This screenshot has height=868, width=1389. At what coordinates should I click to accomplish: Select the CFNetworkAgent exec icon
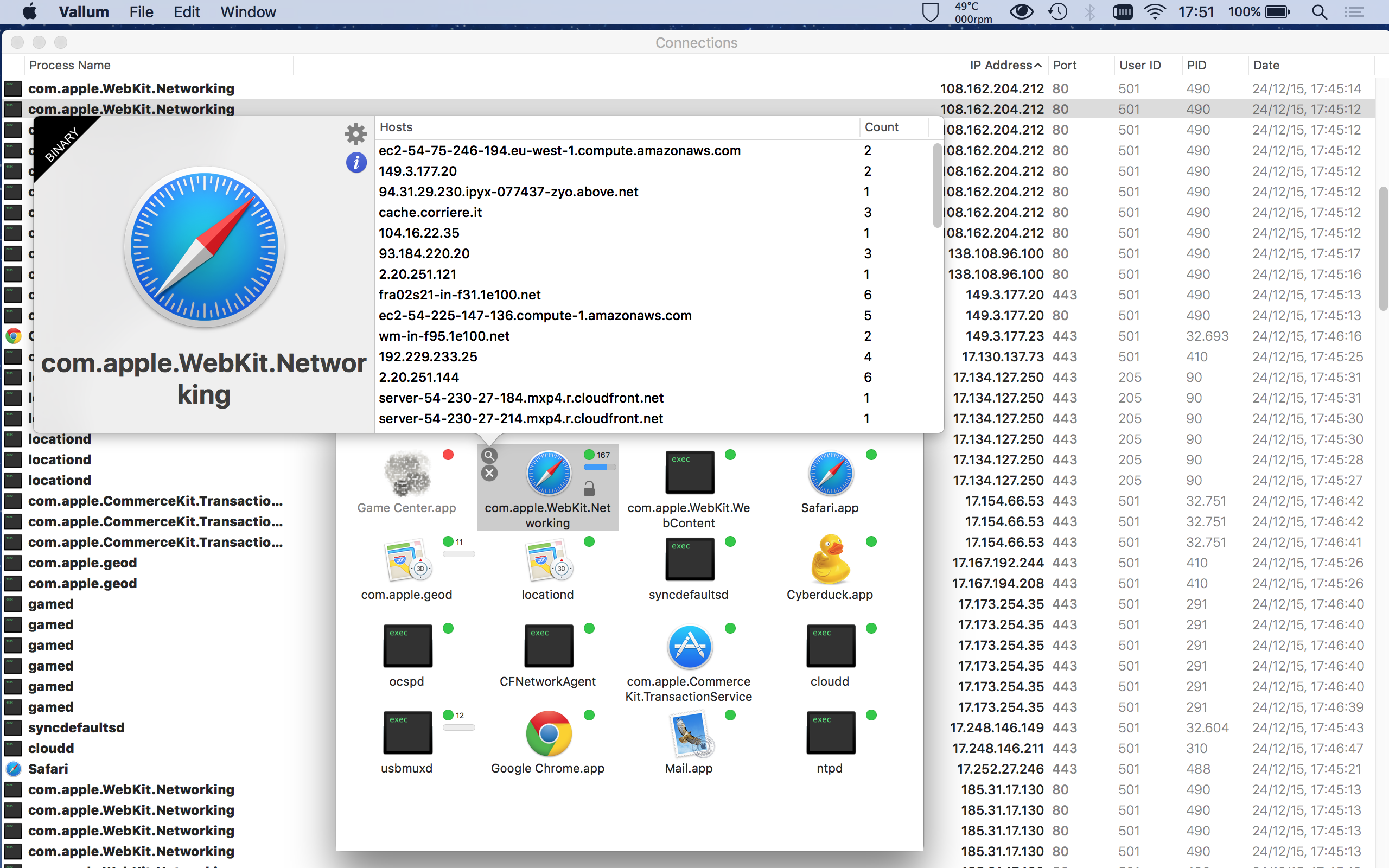[x=549, y=646]
